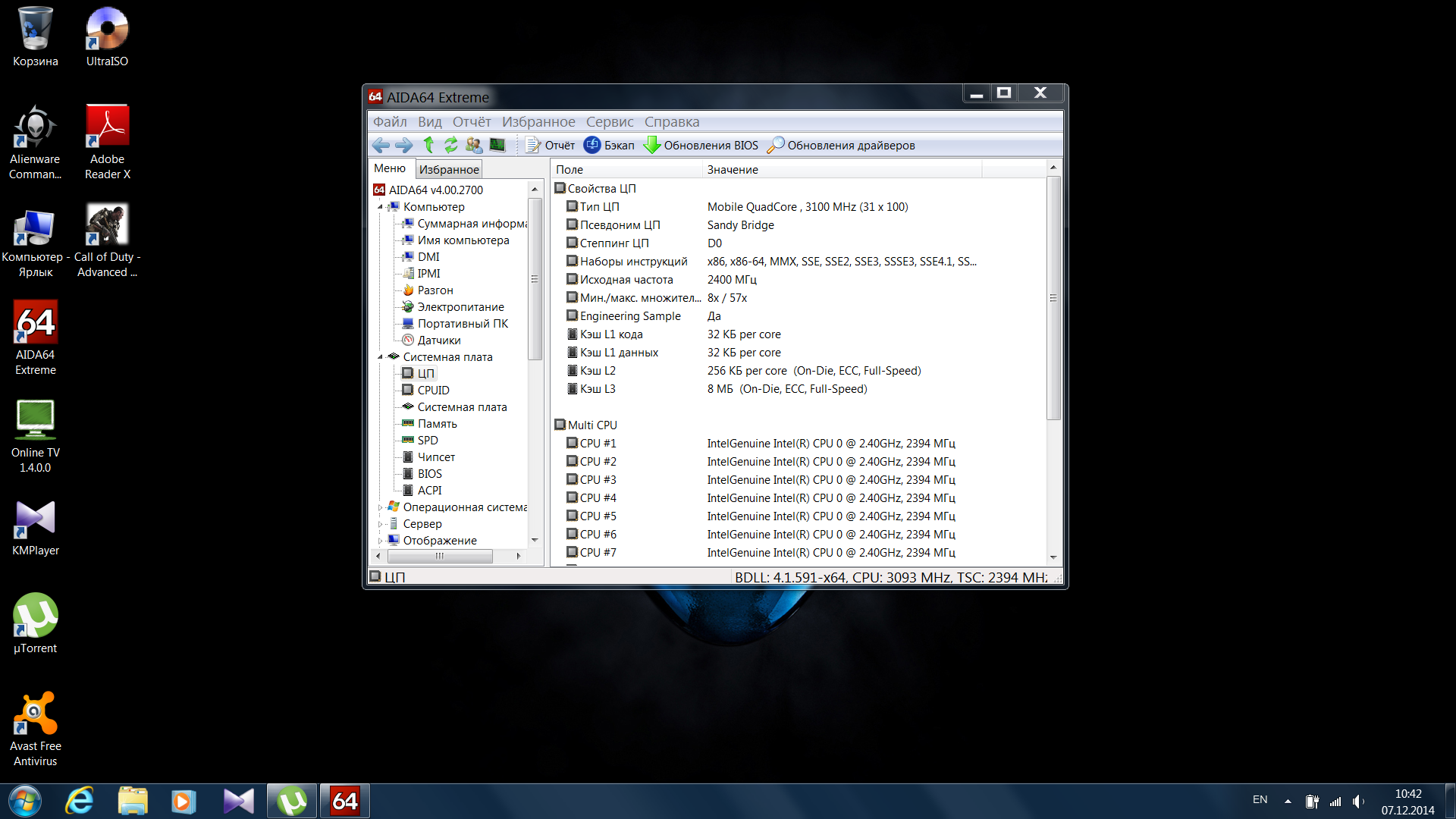Expand the Операционная система tree node
The width and height of the screenshot is (1456, 819).
380,507
